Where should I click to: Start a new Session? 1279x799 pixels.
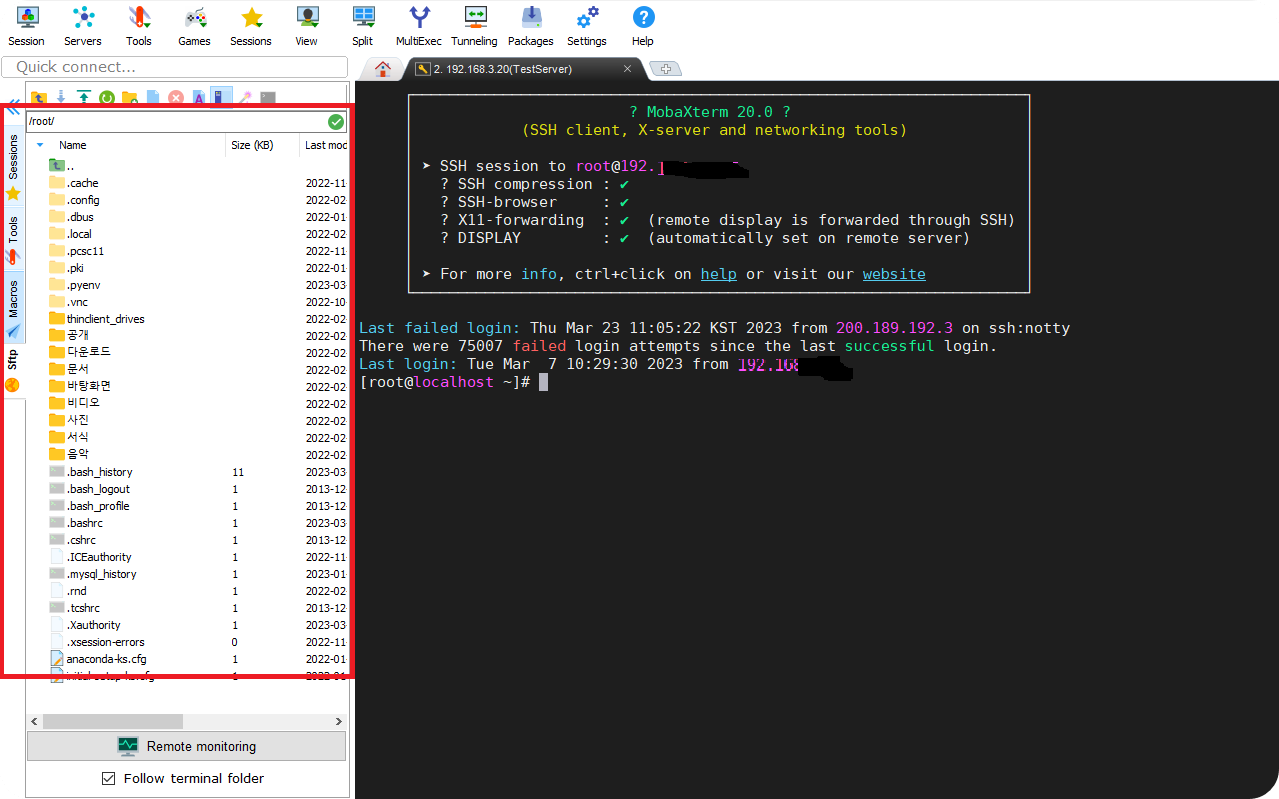pos(26,25)
